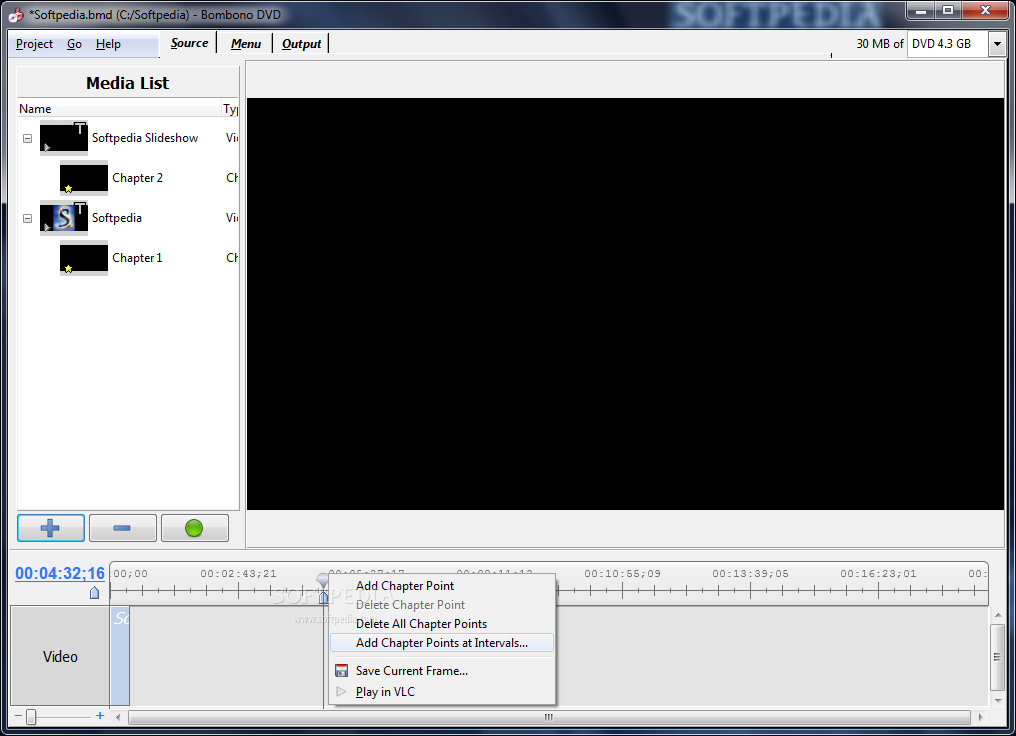Click the 00:13:39;05 ruler time label
1016x736 pixels.
750,573
